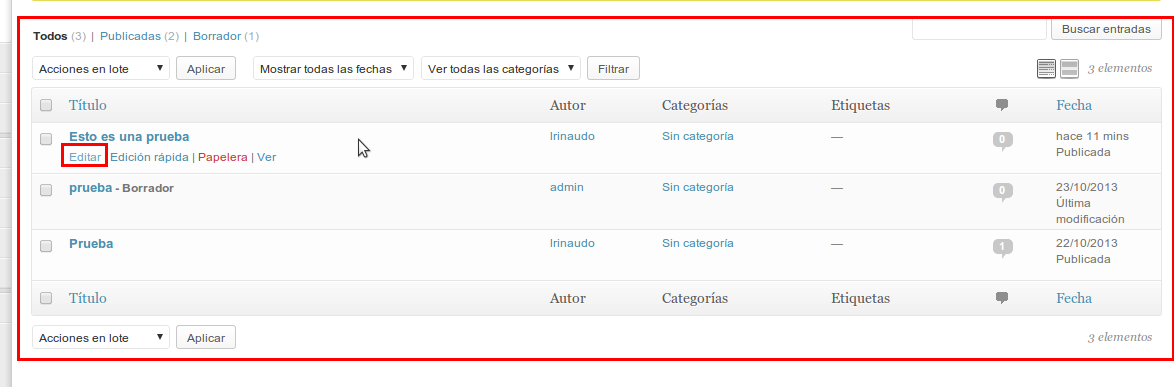This screenshot has width=1174, height=387.
Task: Focus the search entries text field
Action: click(x=979, y=29)
